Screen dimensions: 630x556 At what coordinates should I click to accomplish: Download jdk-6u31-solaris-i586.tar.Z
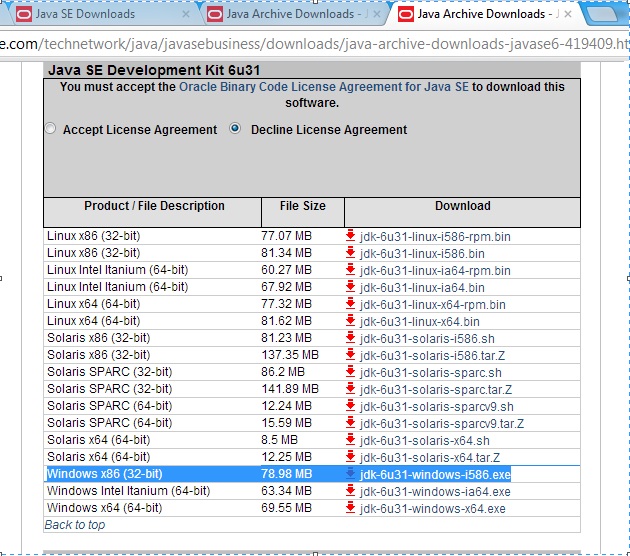coord(432,356)
